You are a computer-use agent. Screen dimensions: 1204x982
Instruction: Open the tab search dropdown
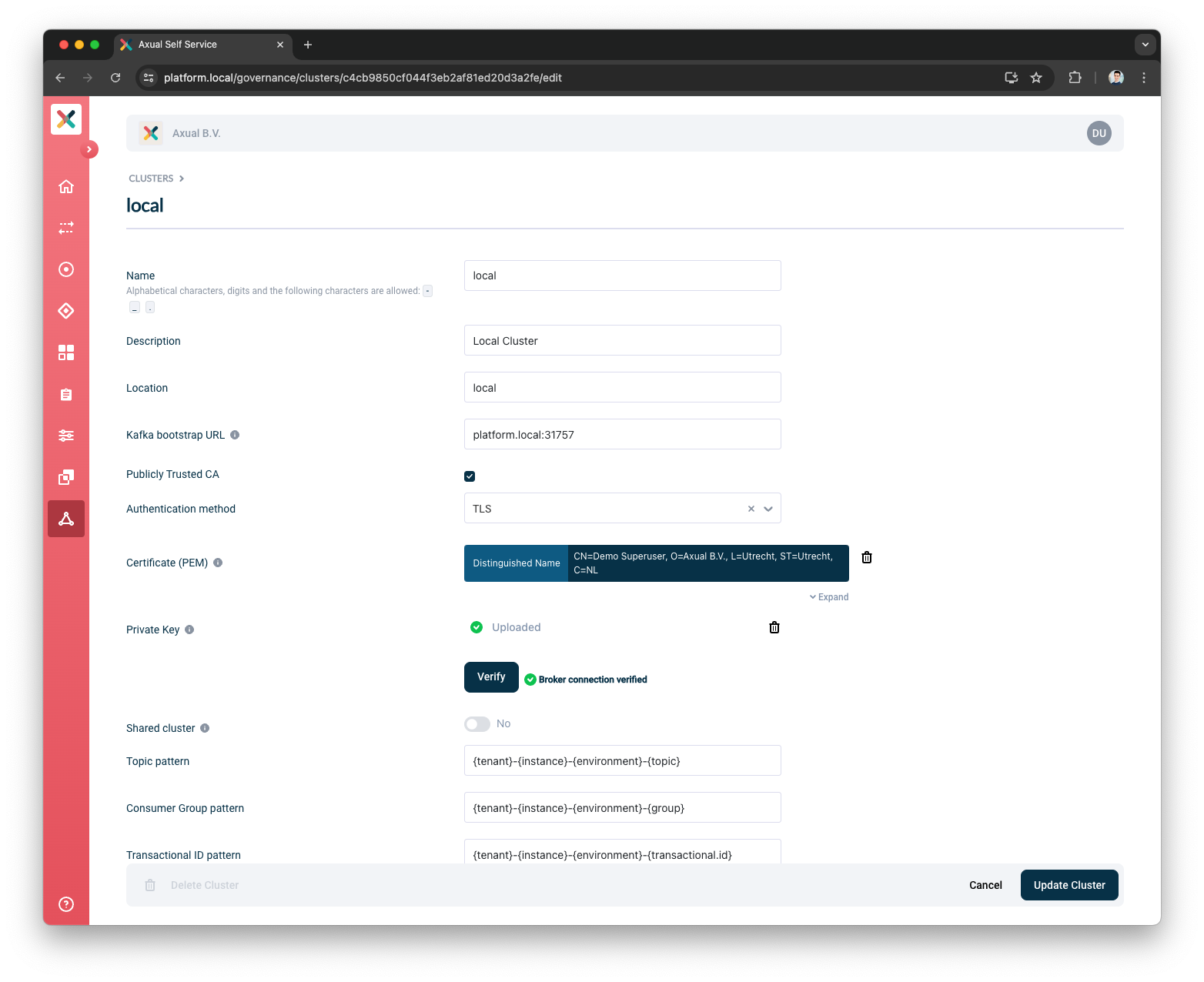pyautogui.click(x=1145, y=45)
